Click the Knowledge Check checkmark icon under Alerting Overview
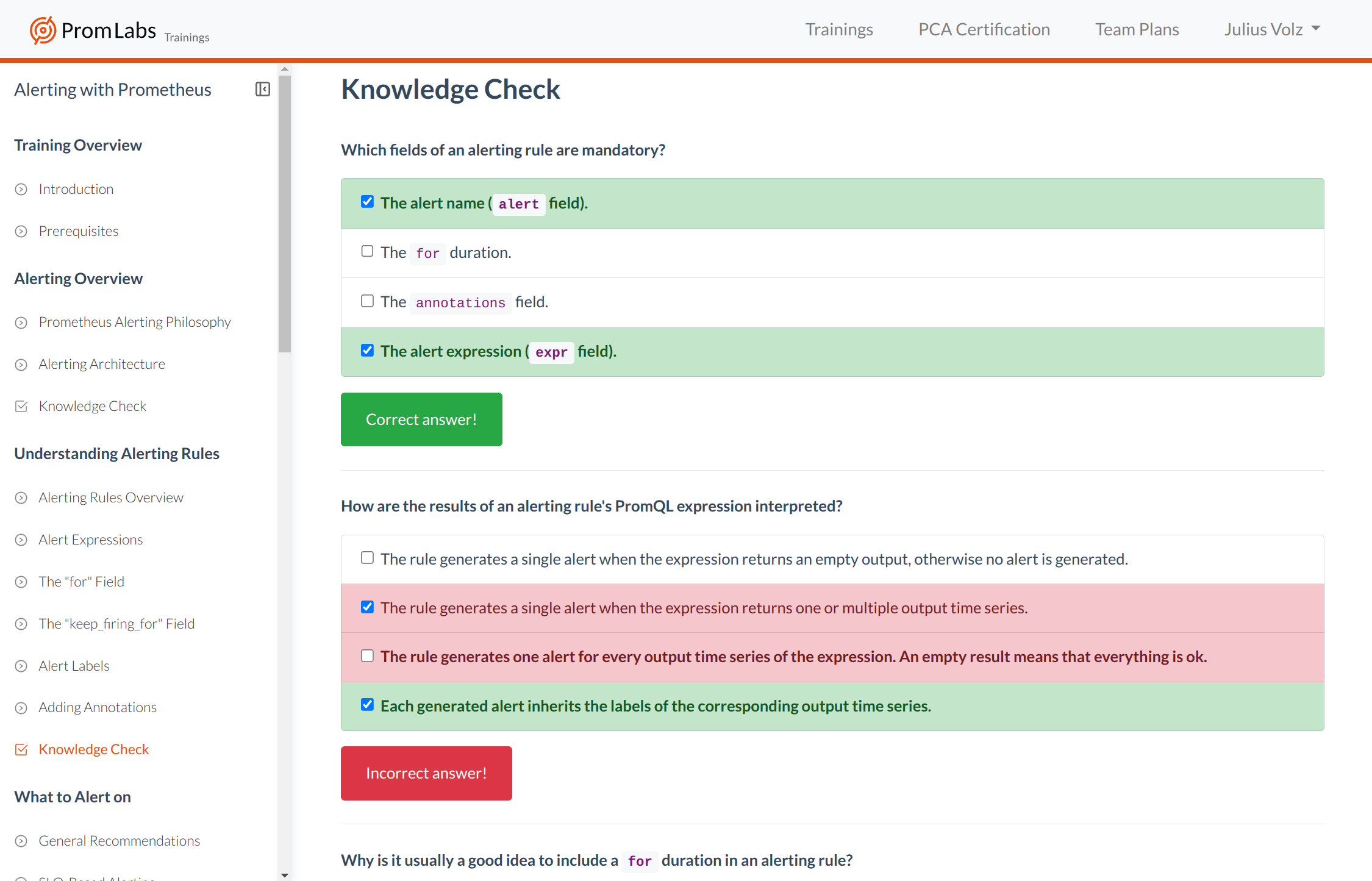 pos(22,405)
